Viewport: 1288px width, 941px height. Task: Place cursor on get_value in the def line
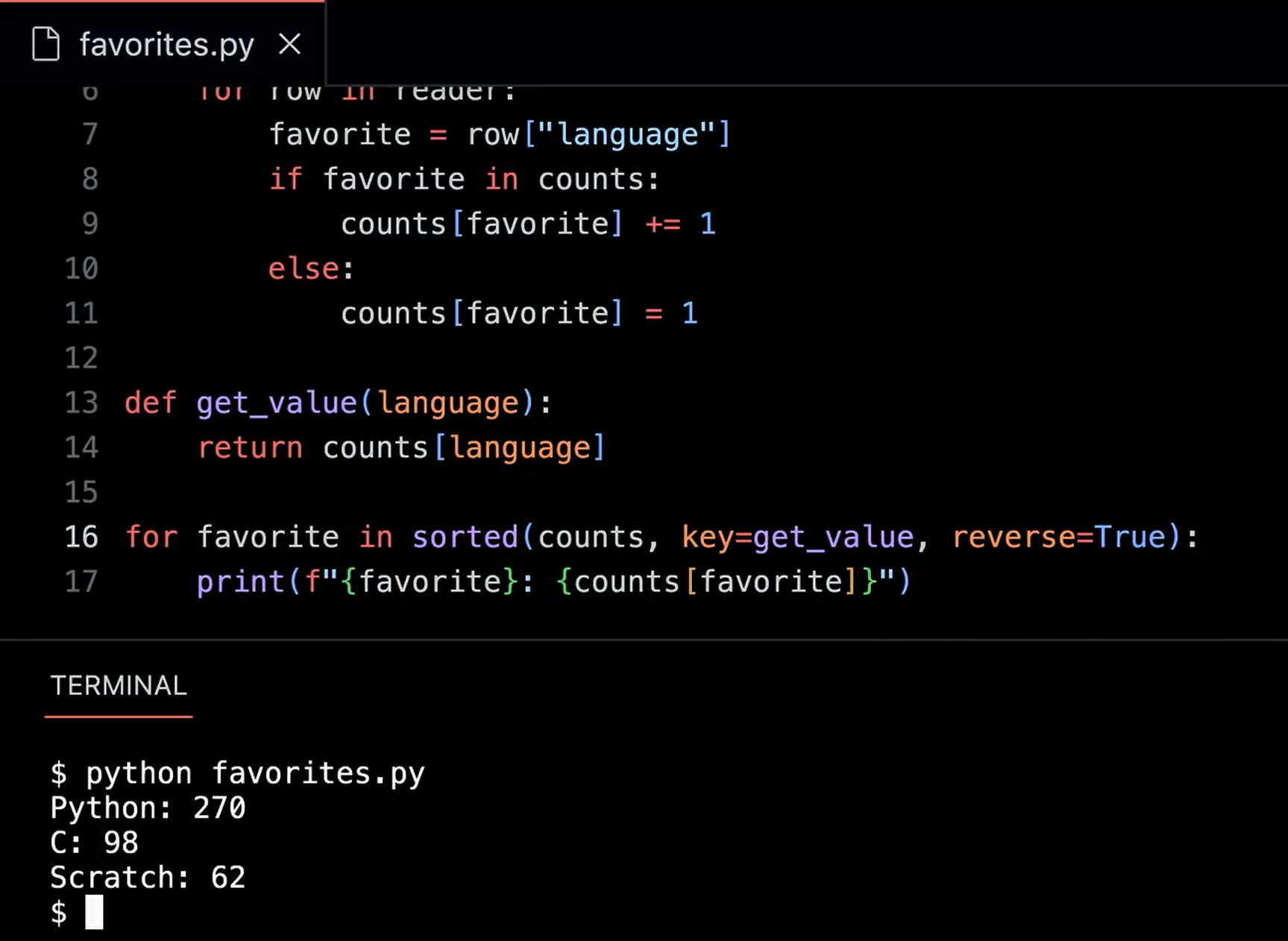pyautogui.click(x=277, y=403)
